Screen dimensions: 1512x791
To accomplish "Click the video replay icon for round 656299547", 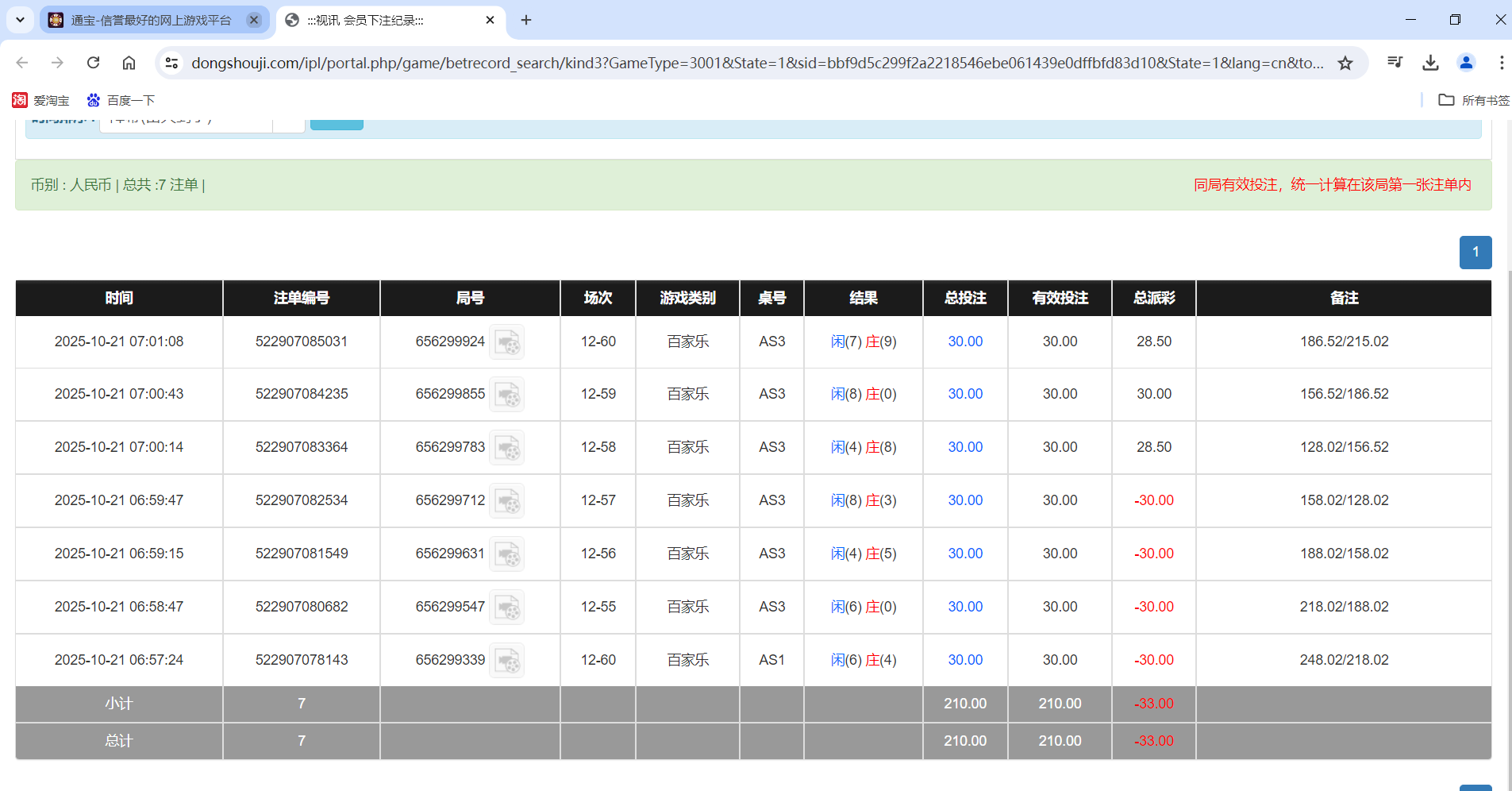I will click(x=508, y=607).
